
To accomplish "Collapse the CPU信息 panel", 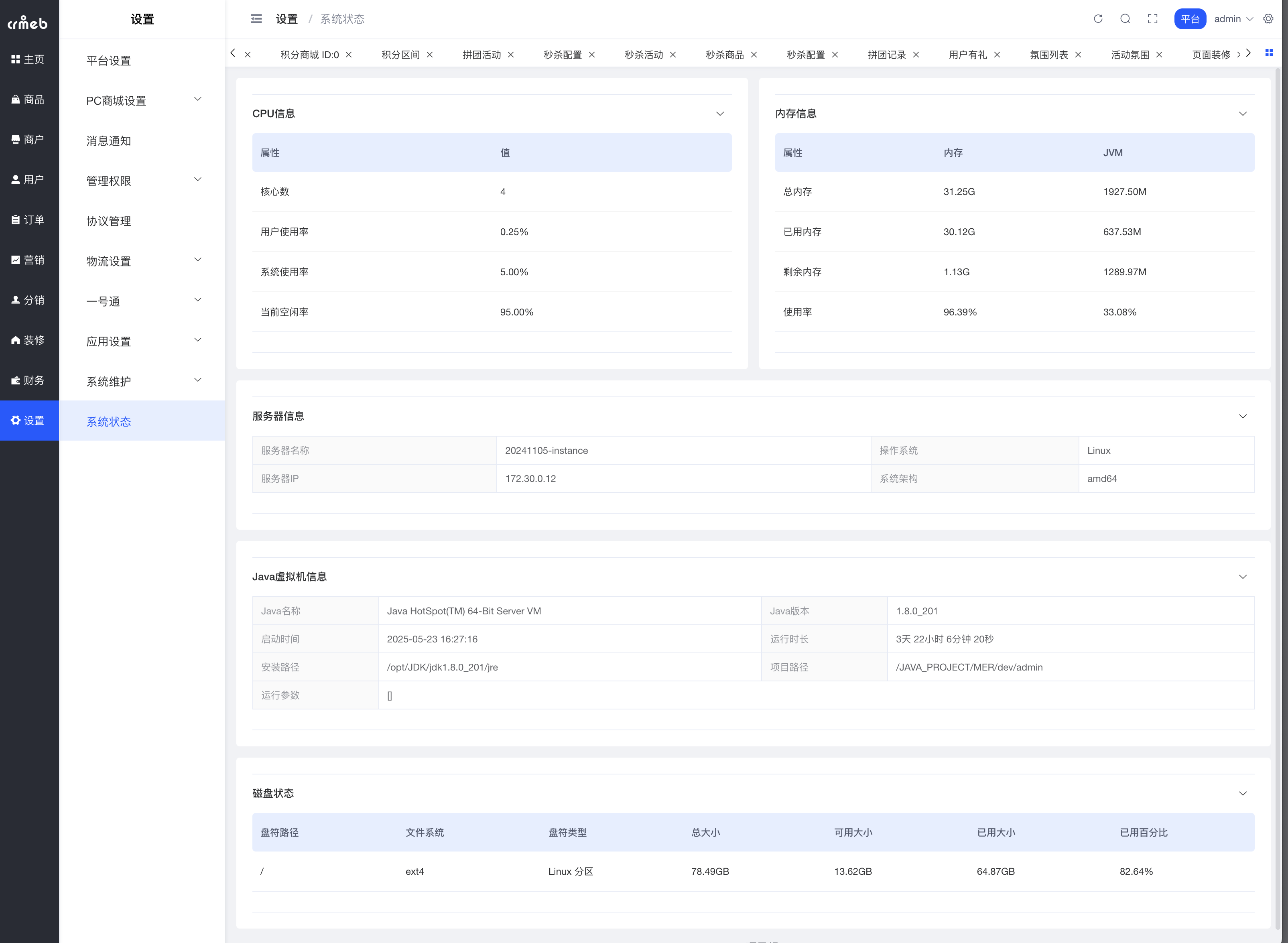I will coord(719,114).
